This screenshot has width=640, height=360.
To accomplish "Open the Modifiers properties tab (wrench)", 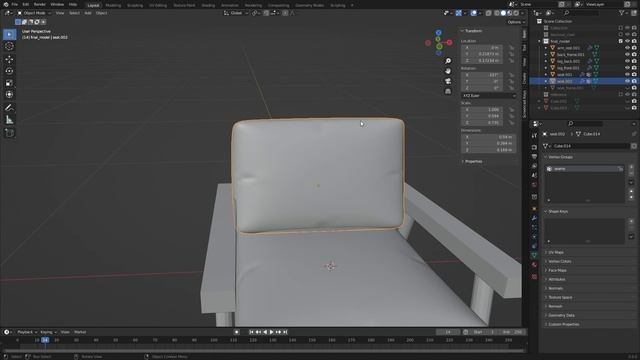I will [534, 218].
